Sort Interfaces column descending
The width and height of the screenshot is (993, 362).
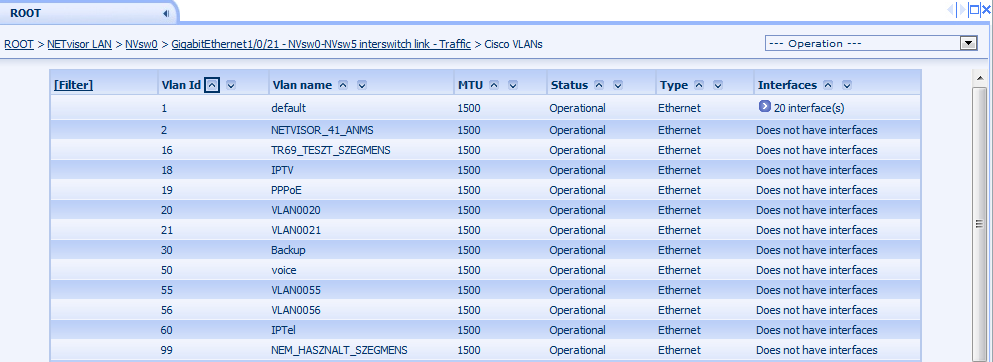coord(847,85)
